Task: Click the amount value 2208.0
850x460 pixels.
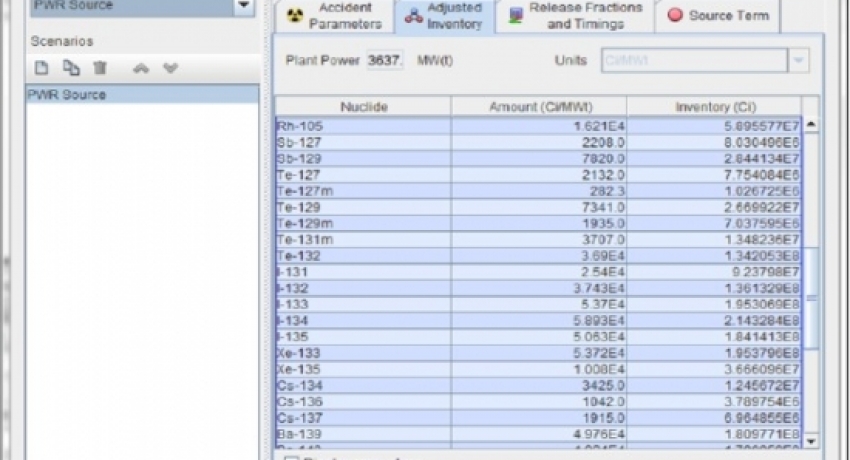Action: [x=603, y=142]
